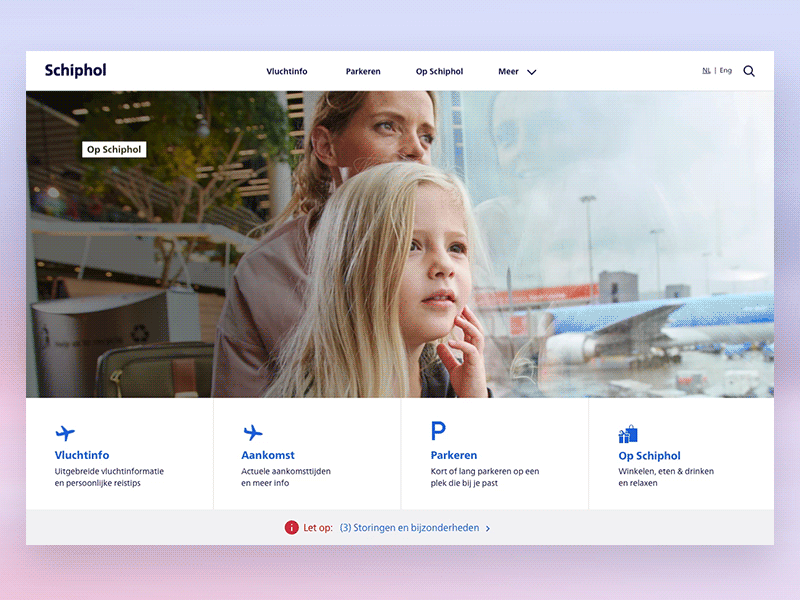Click the Parkeren P icon
This screenshot has width=800, height=600.
tap(438, 431)
